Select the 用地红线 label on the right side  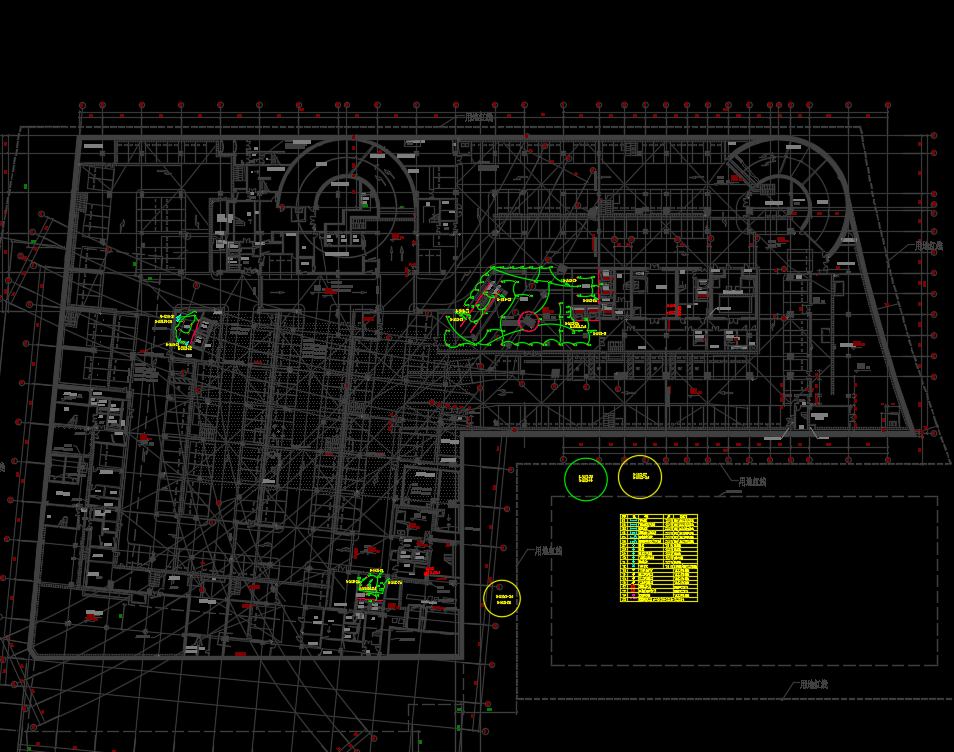coord(928,246)
